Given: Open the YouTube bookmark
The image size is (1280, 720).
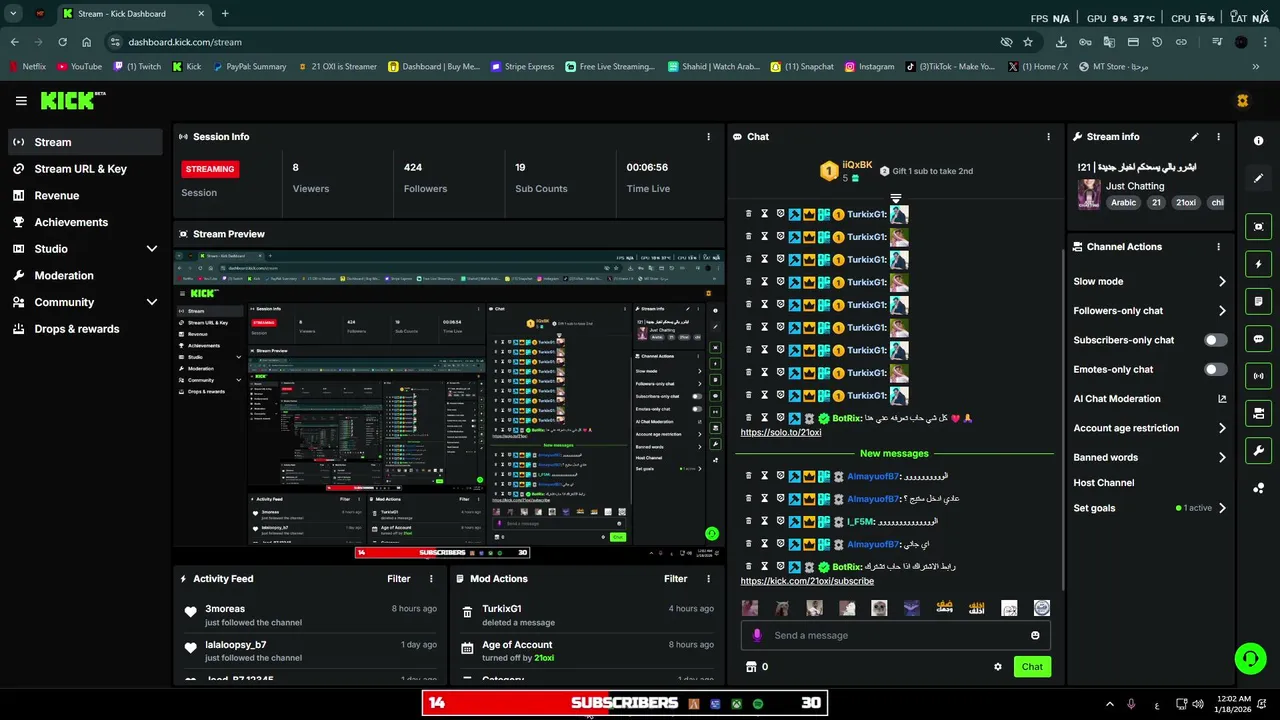Looking at the screenshot, I should 79,67.
